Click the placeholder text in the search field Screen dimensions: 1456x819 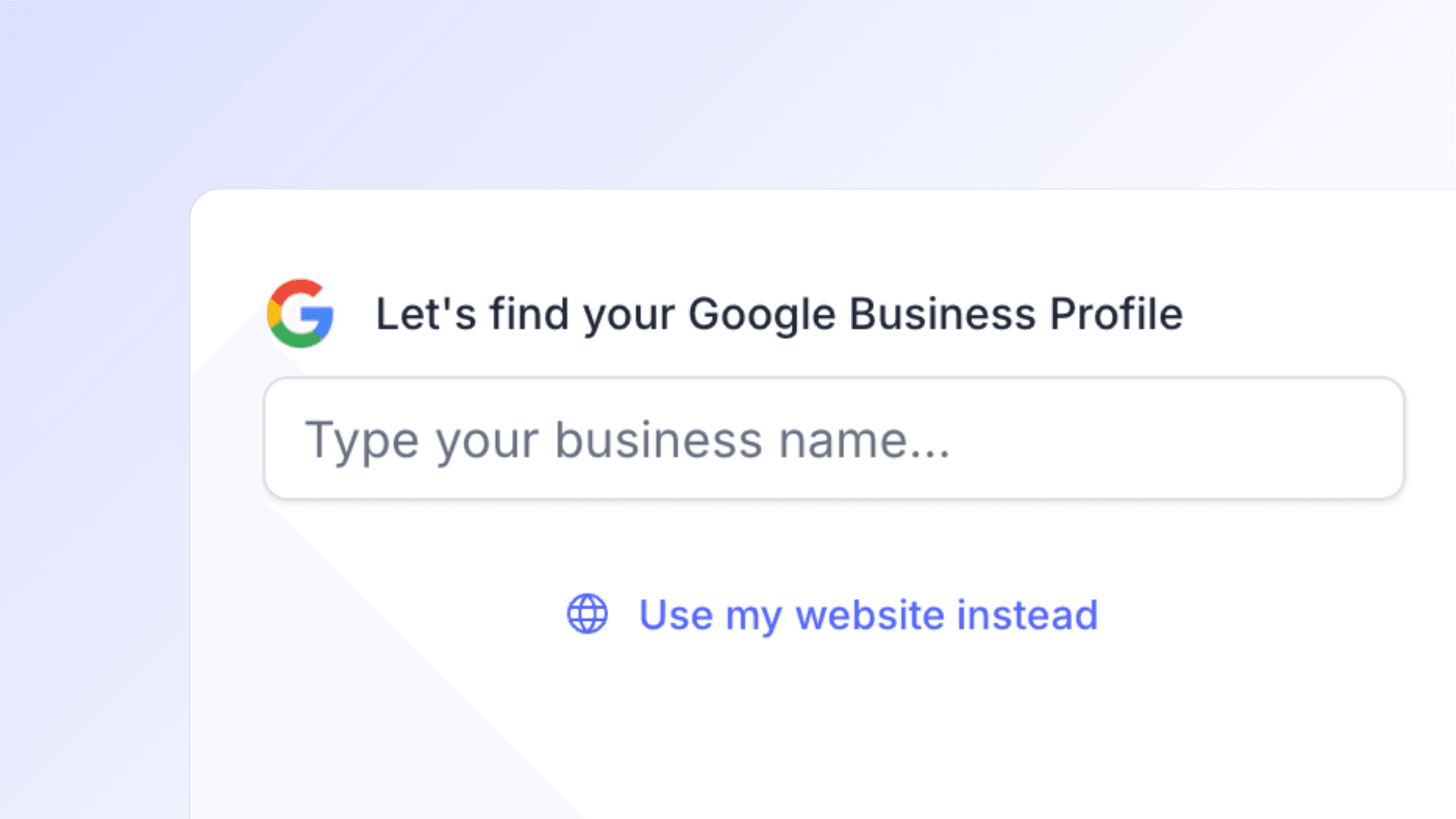(x=629, y=438)
